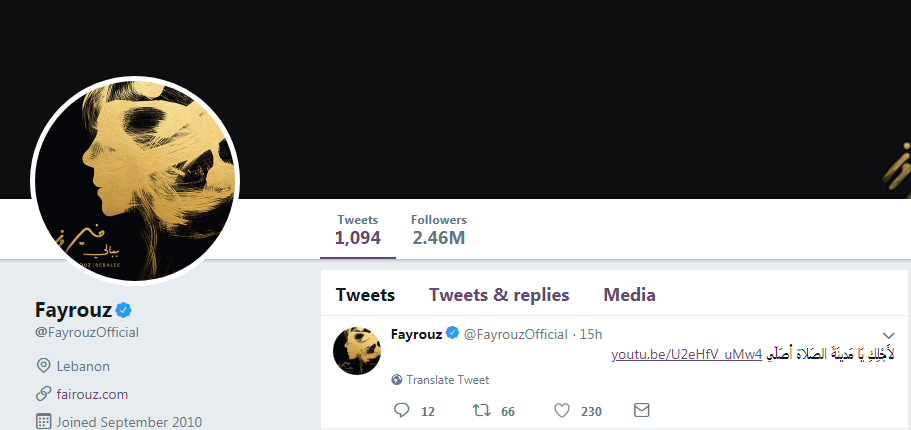911x430 pixels.
Task: Retweet the Fayrouz tweet
Action: tap(479, 410)
